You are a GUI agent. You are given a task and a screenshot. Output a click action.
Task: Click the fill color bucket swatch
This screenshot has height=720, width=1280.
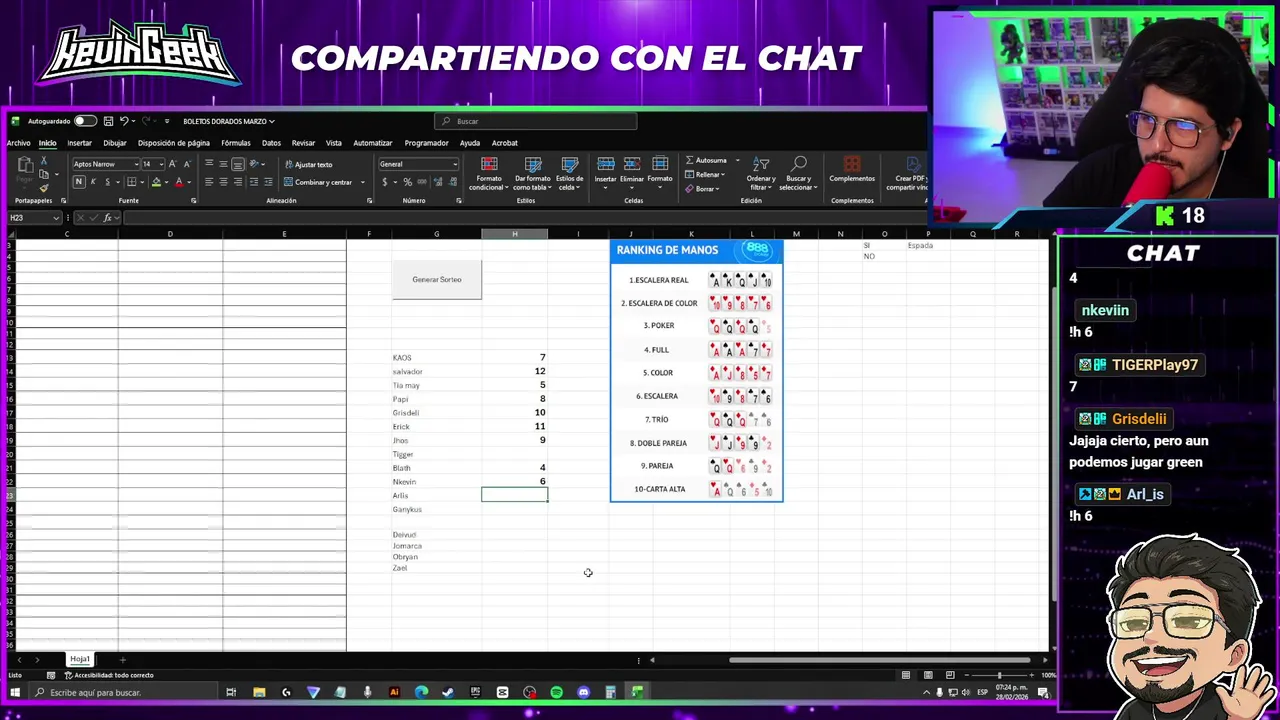[156, 182]
